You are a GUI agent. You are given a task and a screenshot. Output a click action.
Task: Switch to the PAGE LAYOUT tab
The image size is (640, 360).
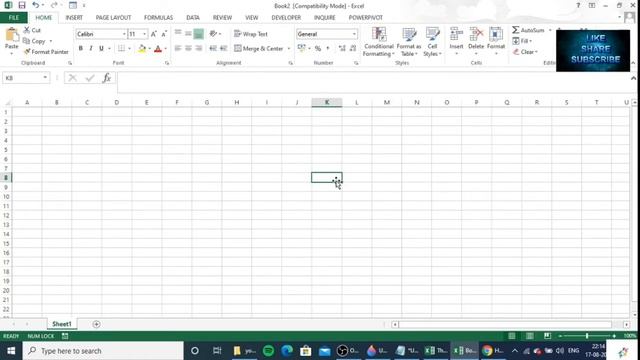tap(113, 18)
